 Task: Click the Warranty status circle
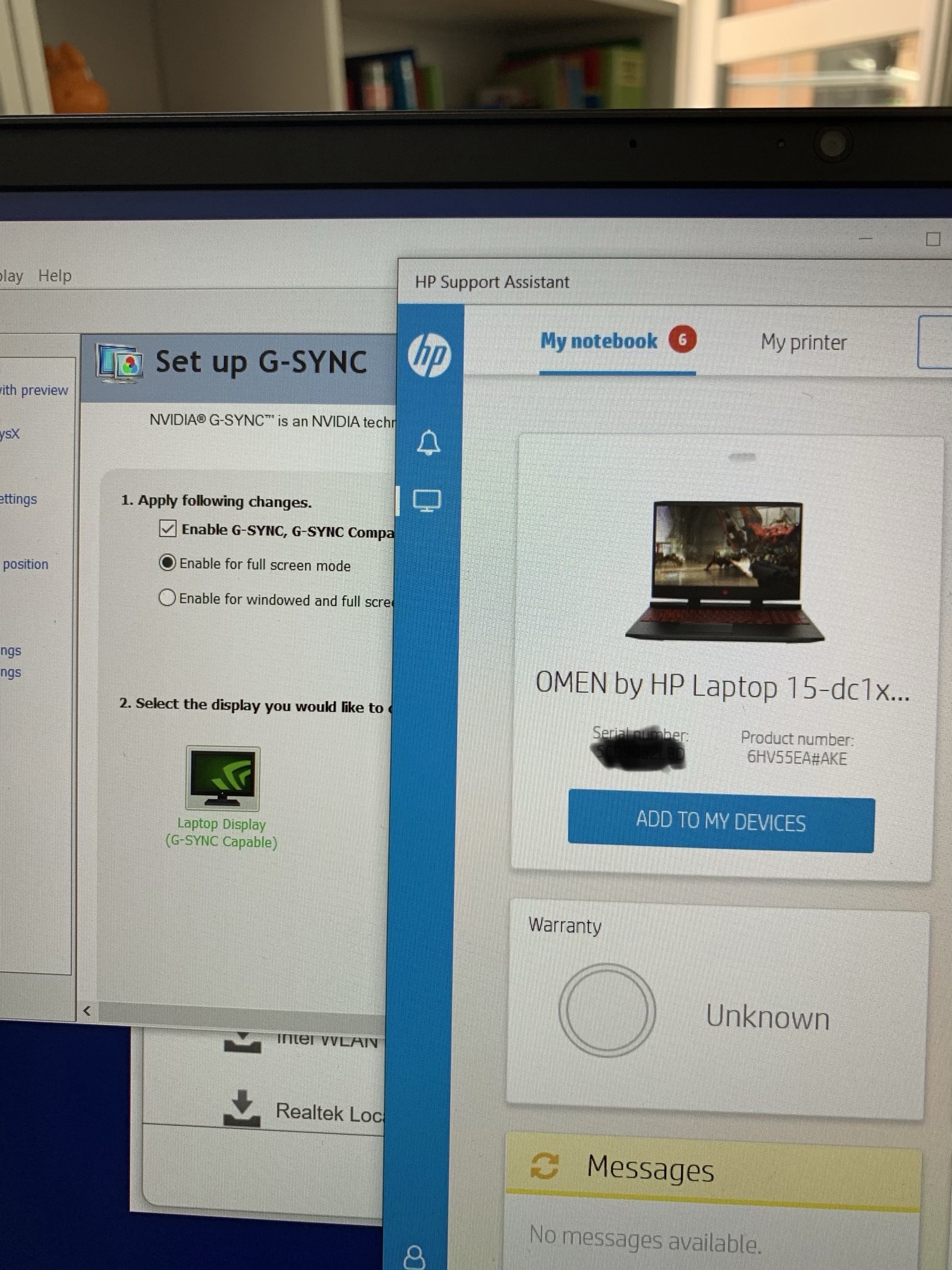607,1010
